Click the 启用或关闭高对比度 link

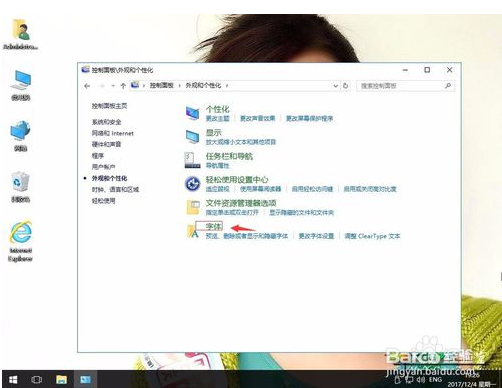(x=370, y=189)
